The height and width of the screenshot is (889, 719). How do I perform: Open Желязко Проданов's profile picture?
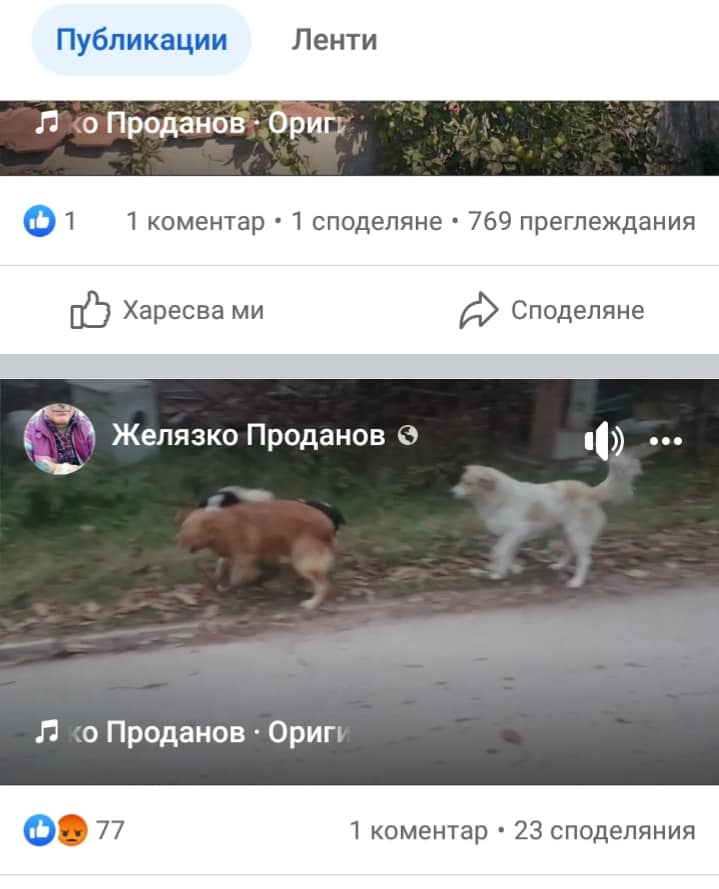59,438
